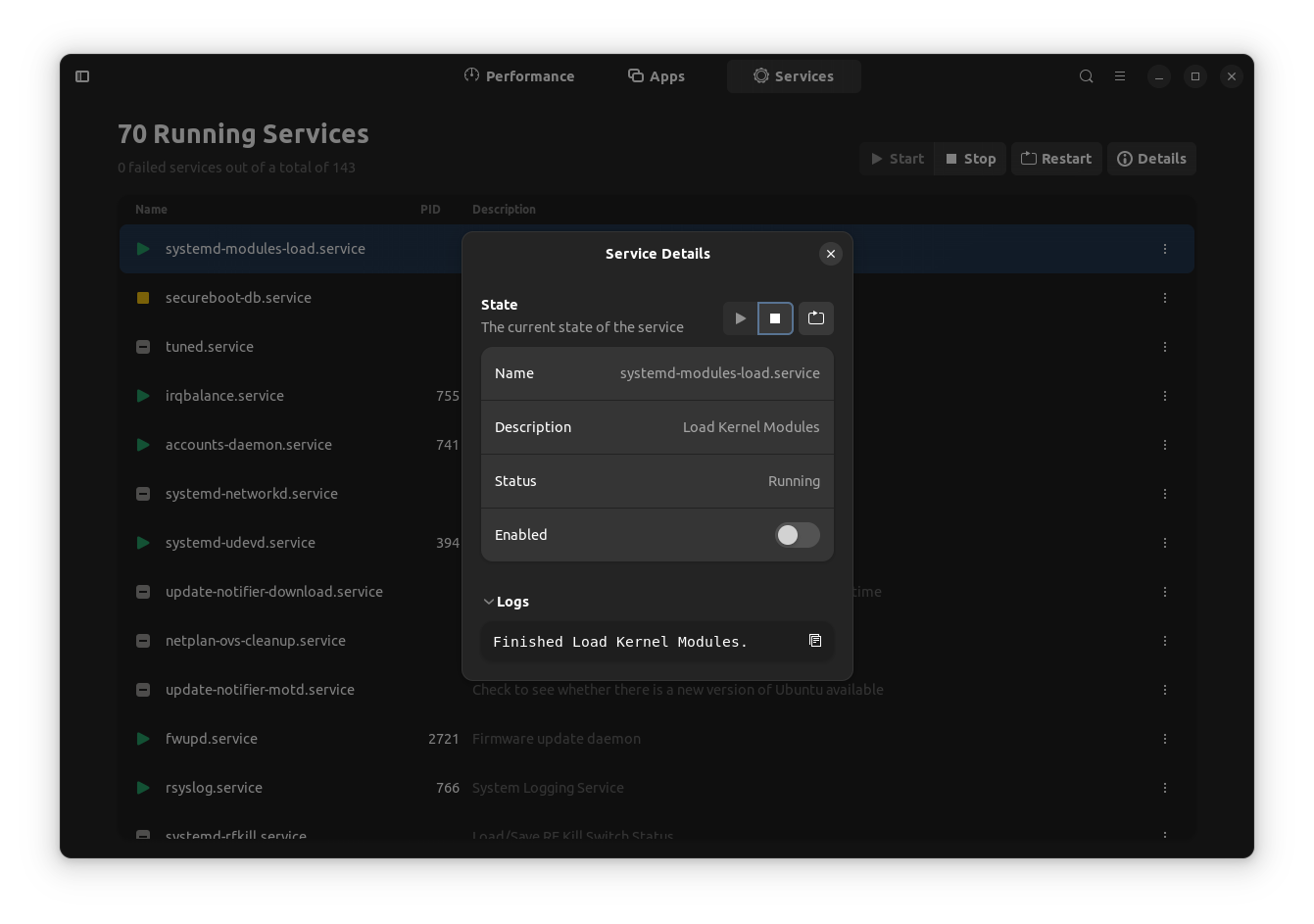Restart the service via the restart icon
Viewport: 1314px width, 924px height.
pyautogui.click(x=816, y=317)
